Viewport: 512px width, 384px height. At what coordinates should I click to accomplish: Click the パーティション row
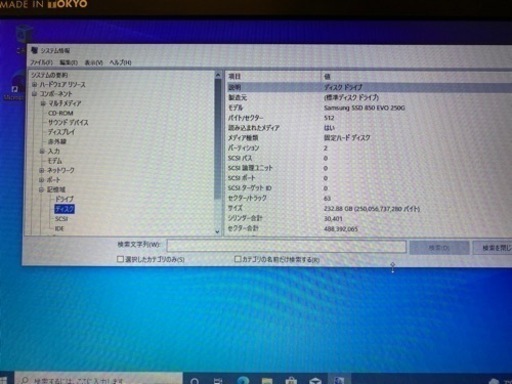coord(369,148)
